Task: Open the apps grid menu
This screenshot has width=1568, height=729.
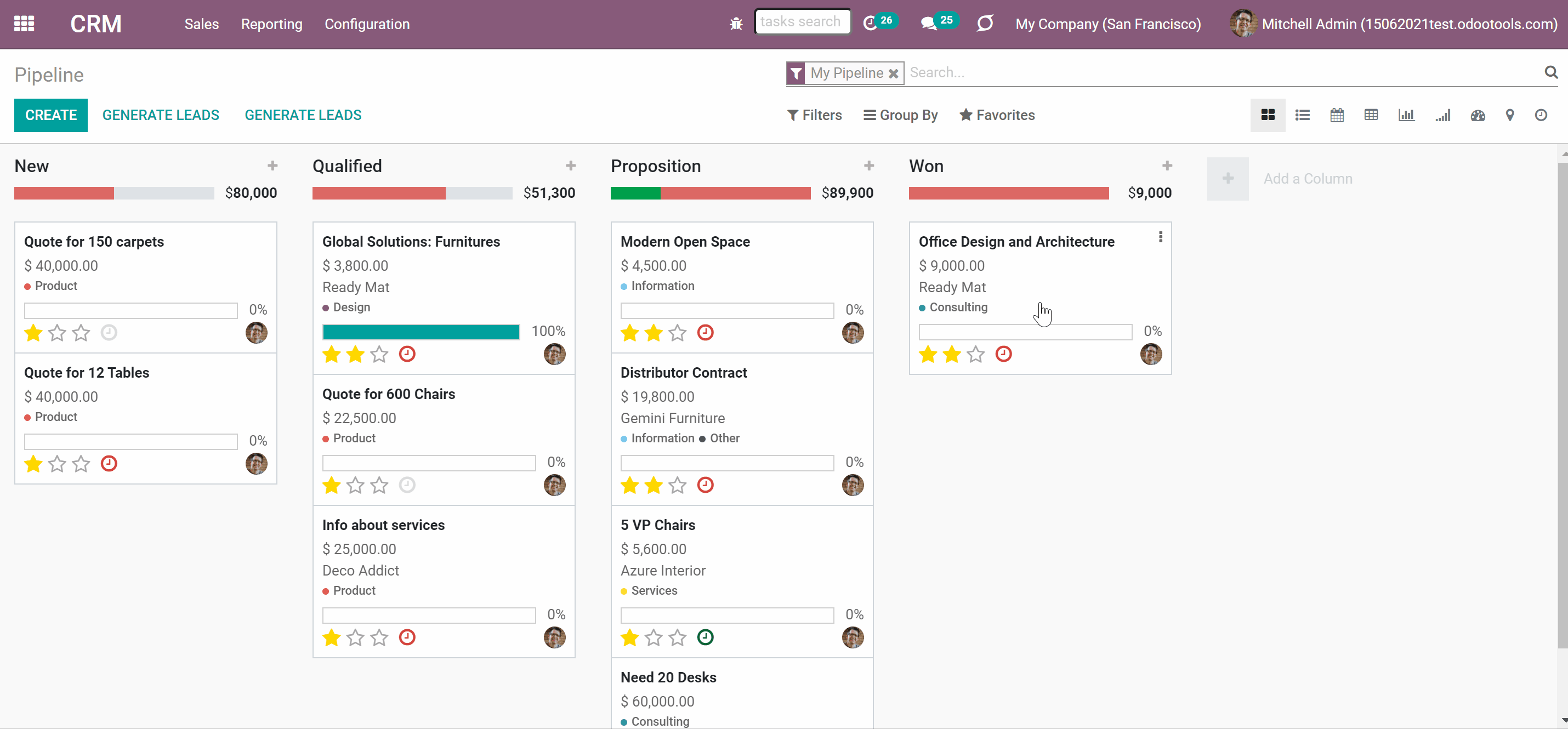Action: pos(24,24)
